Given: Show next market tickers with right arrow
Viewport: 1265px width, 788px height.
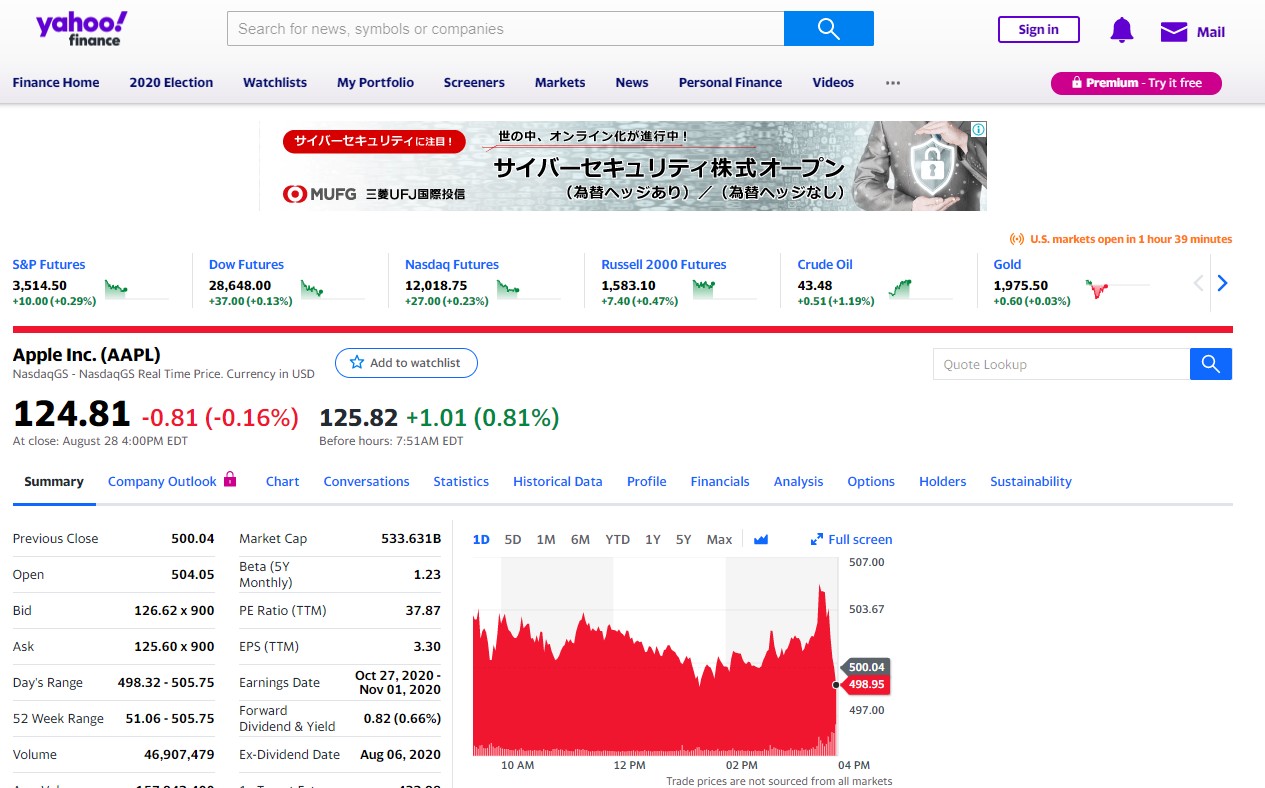Looking at the screenshot, I should coord(1222,283).
